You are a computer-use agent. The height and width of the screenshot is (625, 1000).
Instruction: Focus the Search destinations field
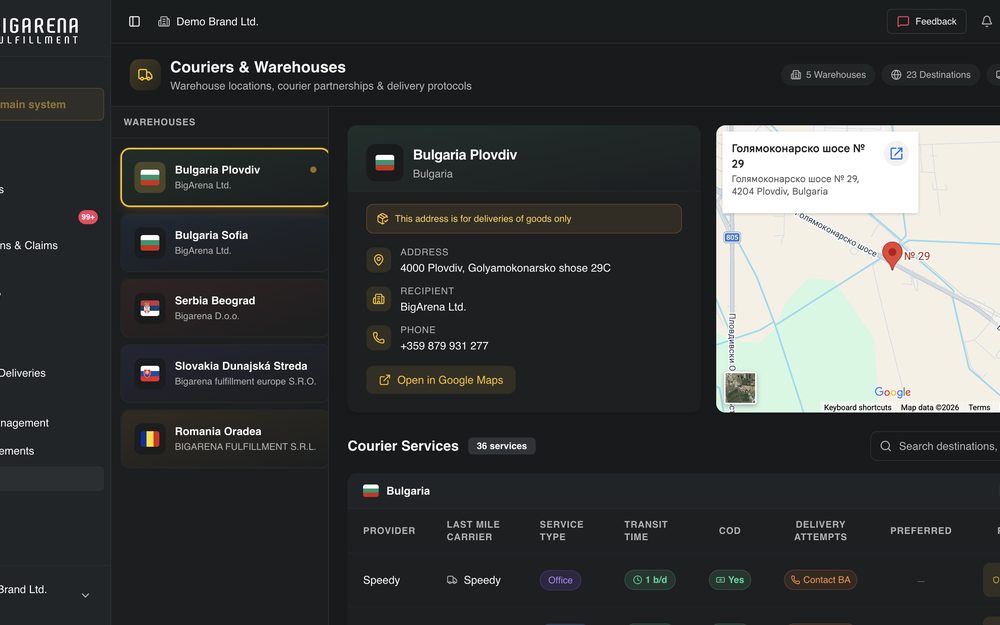(x=936, y=446)
